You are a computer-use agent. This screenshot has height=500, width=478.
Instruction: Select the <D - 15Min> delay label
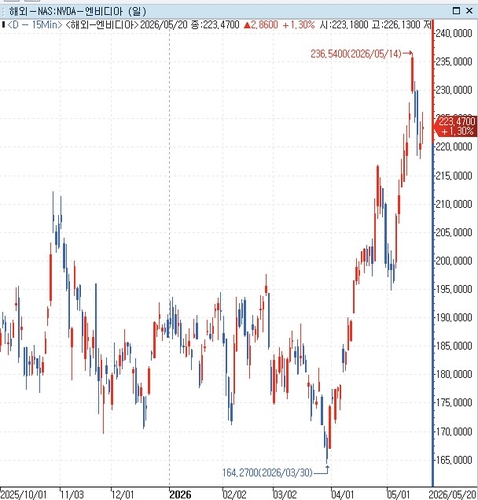pos(35,25)
